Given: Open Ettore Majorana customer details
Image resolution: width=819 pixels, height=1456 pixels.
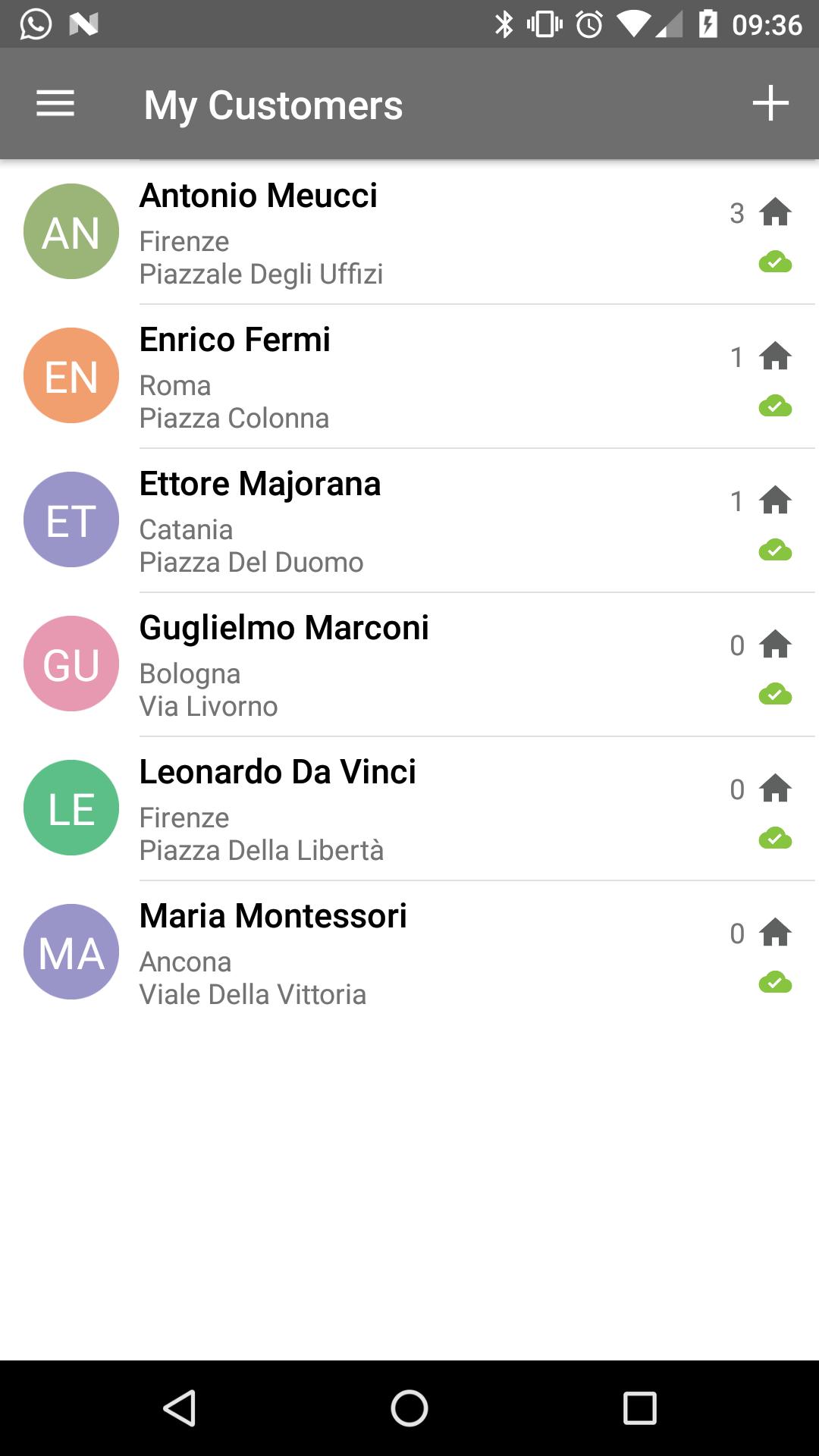Looking at the screenshot, I should [409, 520].
